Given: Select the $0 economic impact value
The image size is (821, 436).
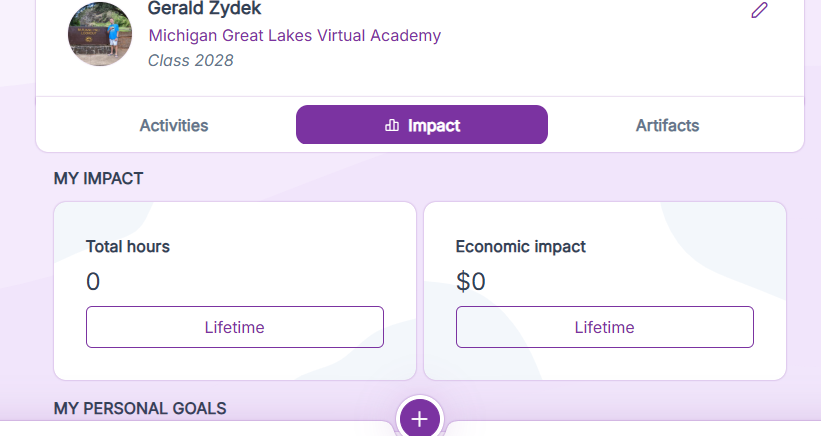Looking at the screenshot, I should click(x=471, y=282).
